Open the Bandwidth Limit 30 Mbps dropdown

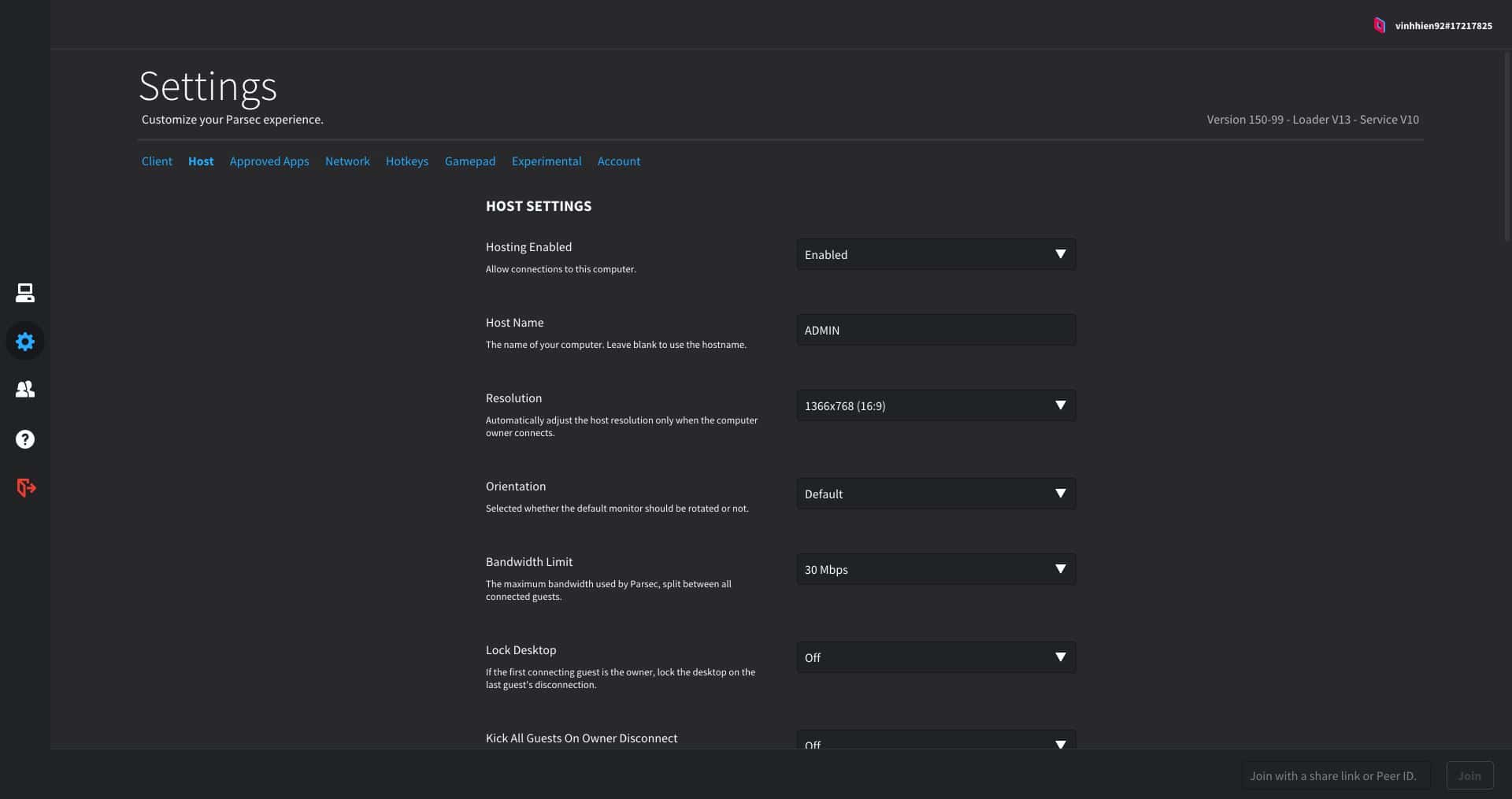pos(936,569)
